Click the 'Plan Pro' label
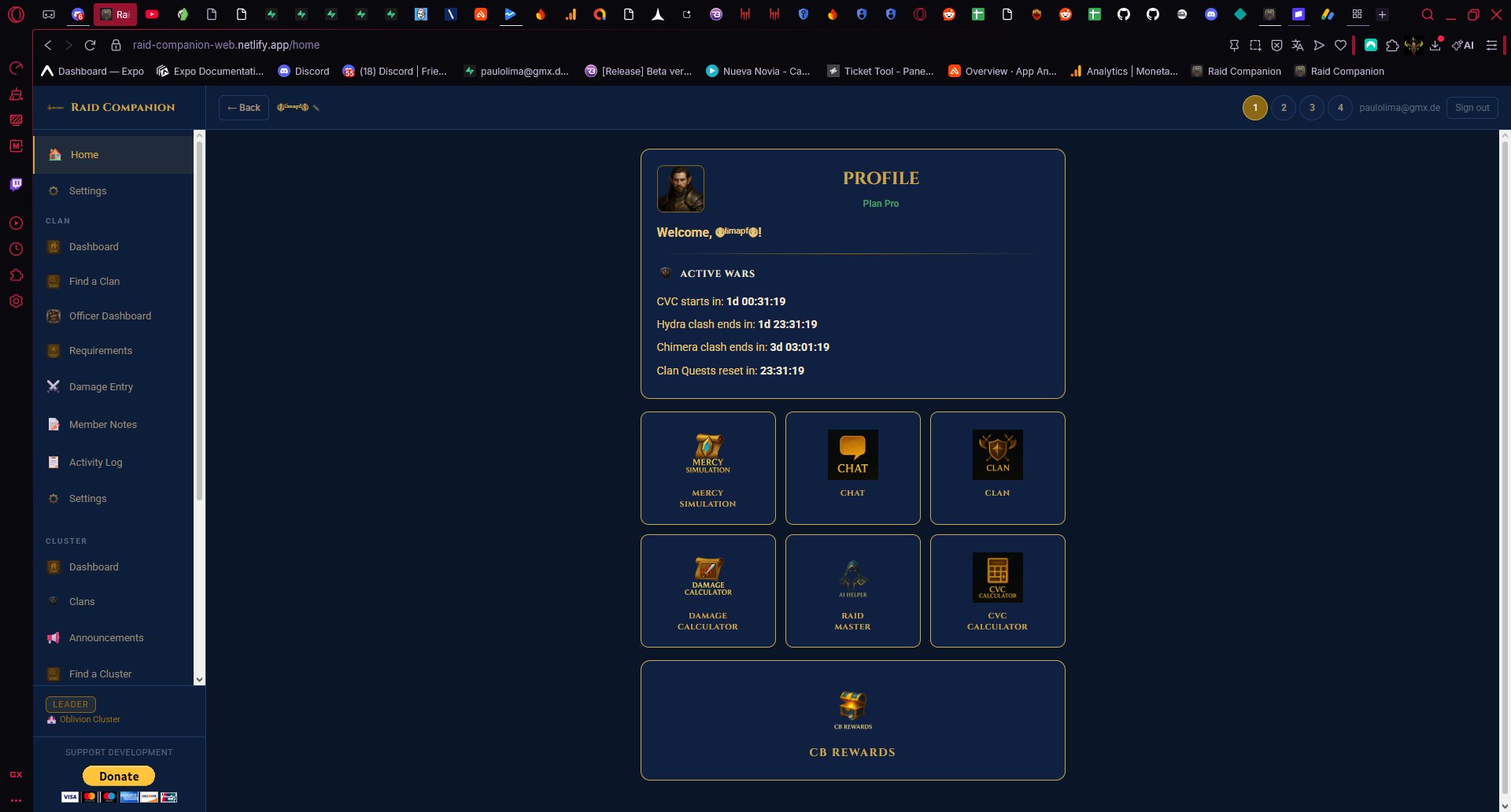The image size is (1511, 812). tap(881, 204)
